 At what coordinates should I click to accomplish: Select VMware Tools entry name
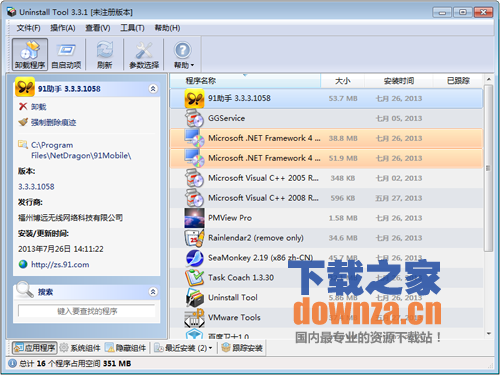coord(234,318)
